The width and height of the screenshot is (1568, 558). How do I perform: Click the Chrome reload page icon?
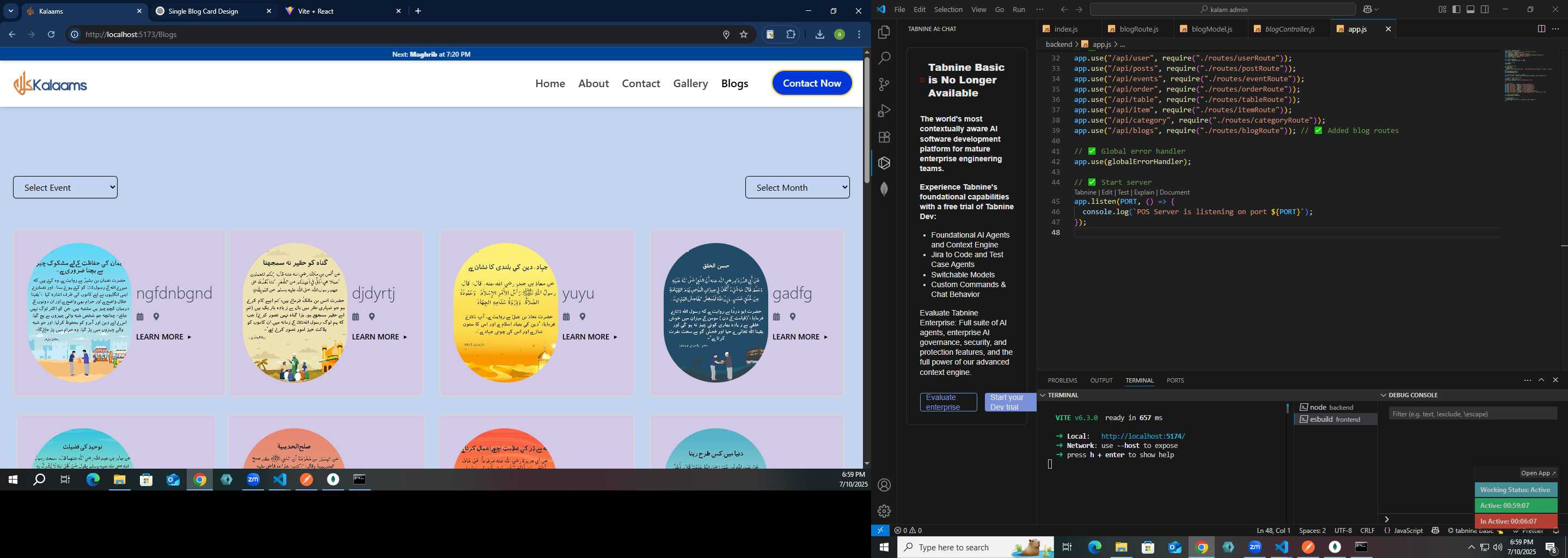[x=51, y=34]
